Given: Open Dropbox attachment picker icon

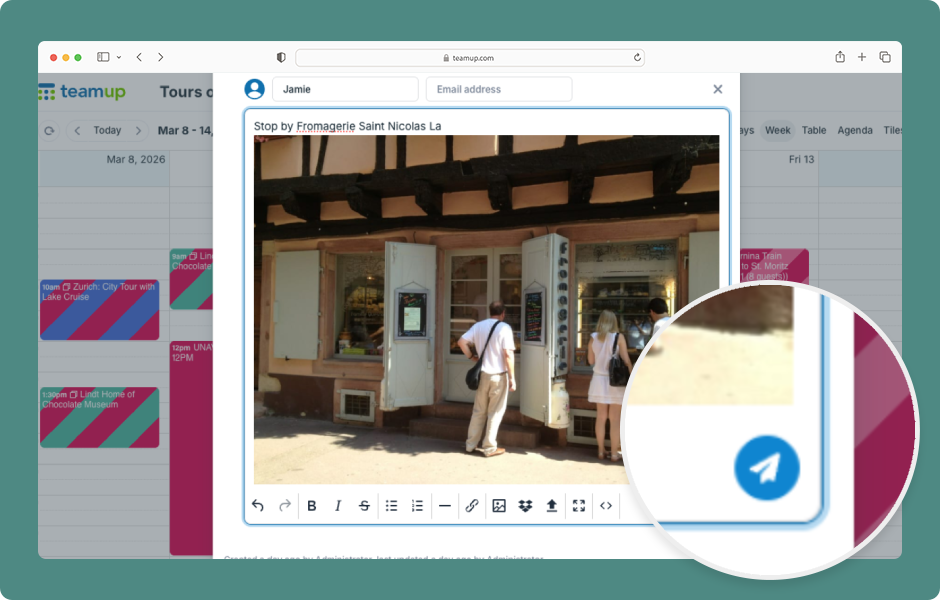Looking at the screenshot, I should tap(525, 505).
